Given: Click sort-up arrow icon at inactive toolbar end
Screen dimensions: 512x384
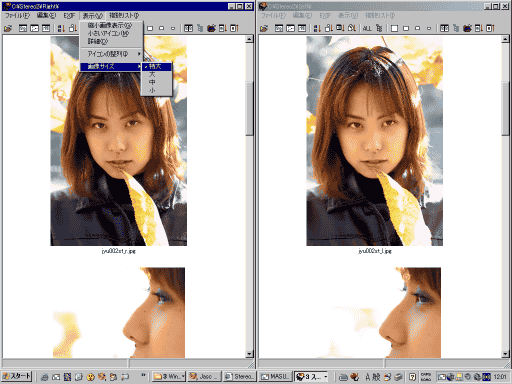Looking at the screenshot, I should coord(490,28).
